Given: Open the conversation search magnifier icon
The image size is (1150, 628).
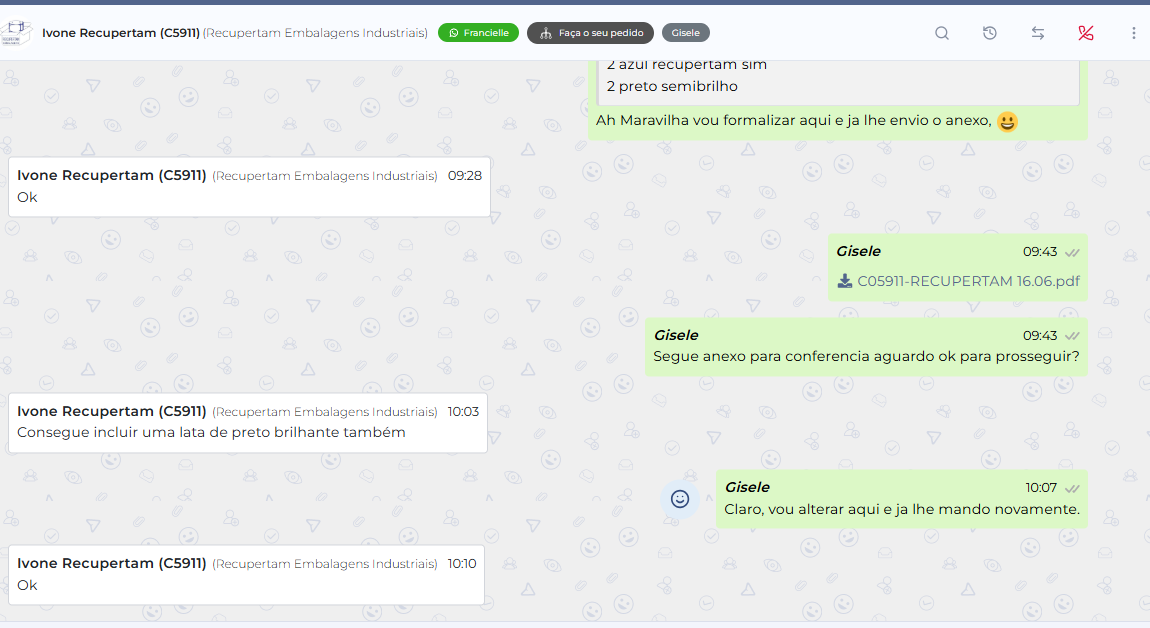Looking at the screenshot, I should [942, 33].
